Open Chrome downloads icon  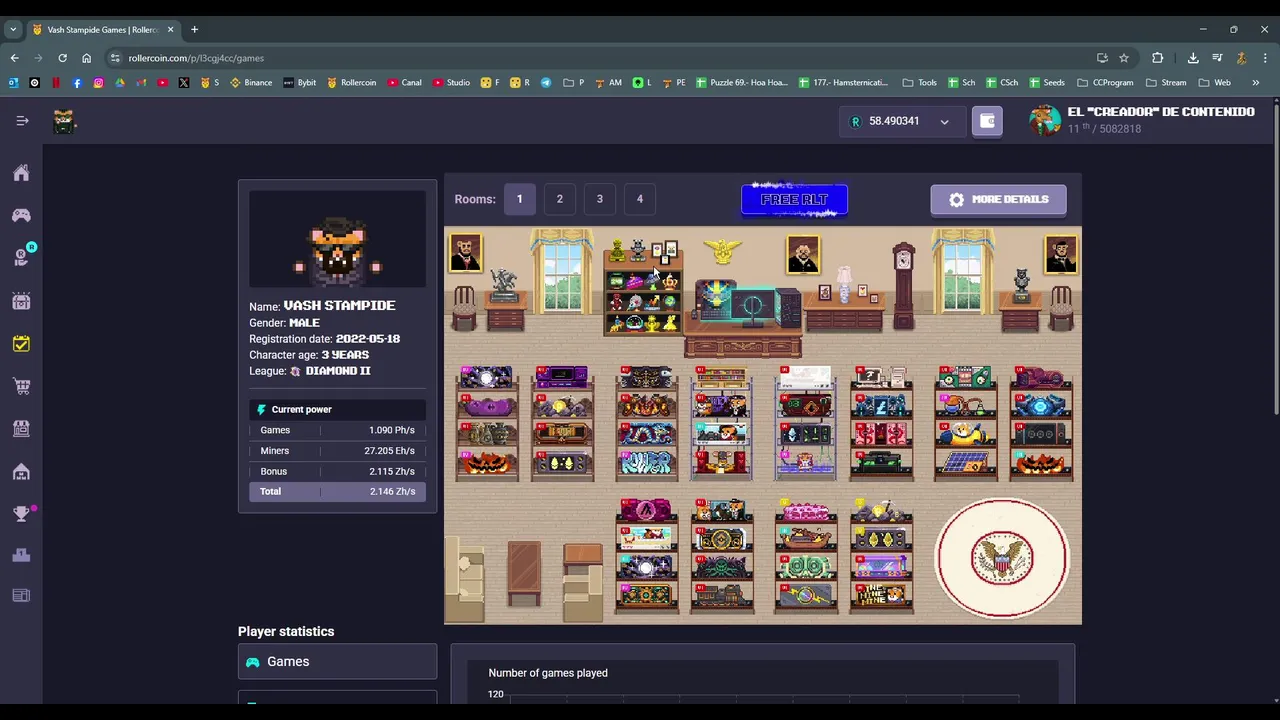click(x=1193, y=58)
